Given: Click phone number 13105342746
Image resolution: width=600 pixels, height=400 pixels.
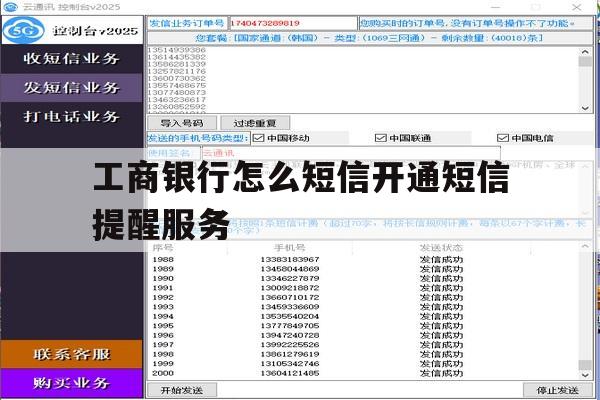Looking at the screenshot, I should [x=290, y=364].
